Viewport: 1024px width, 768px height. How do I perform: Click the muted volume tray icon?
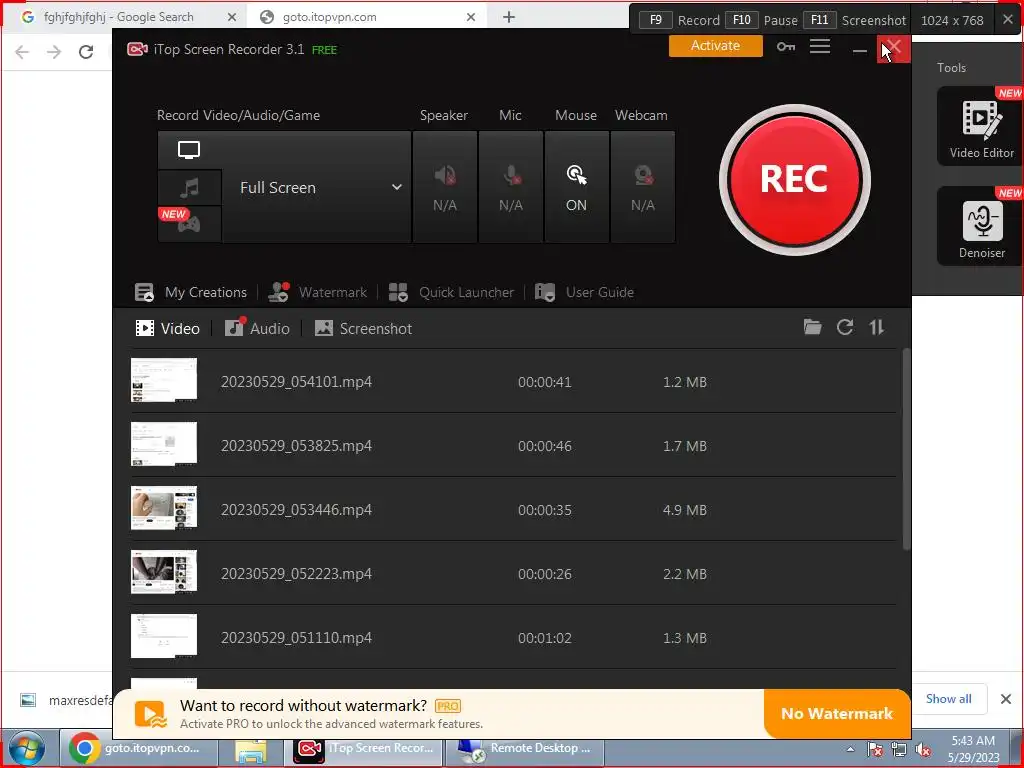pyautogui.click(x=923, y=750)
